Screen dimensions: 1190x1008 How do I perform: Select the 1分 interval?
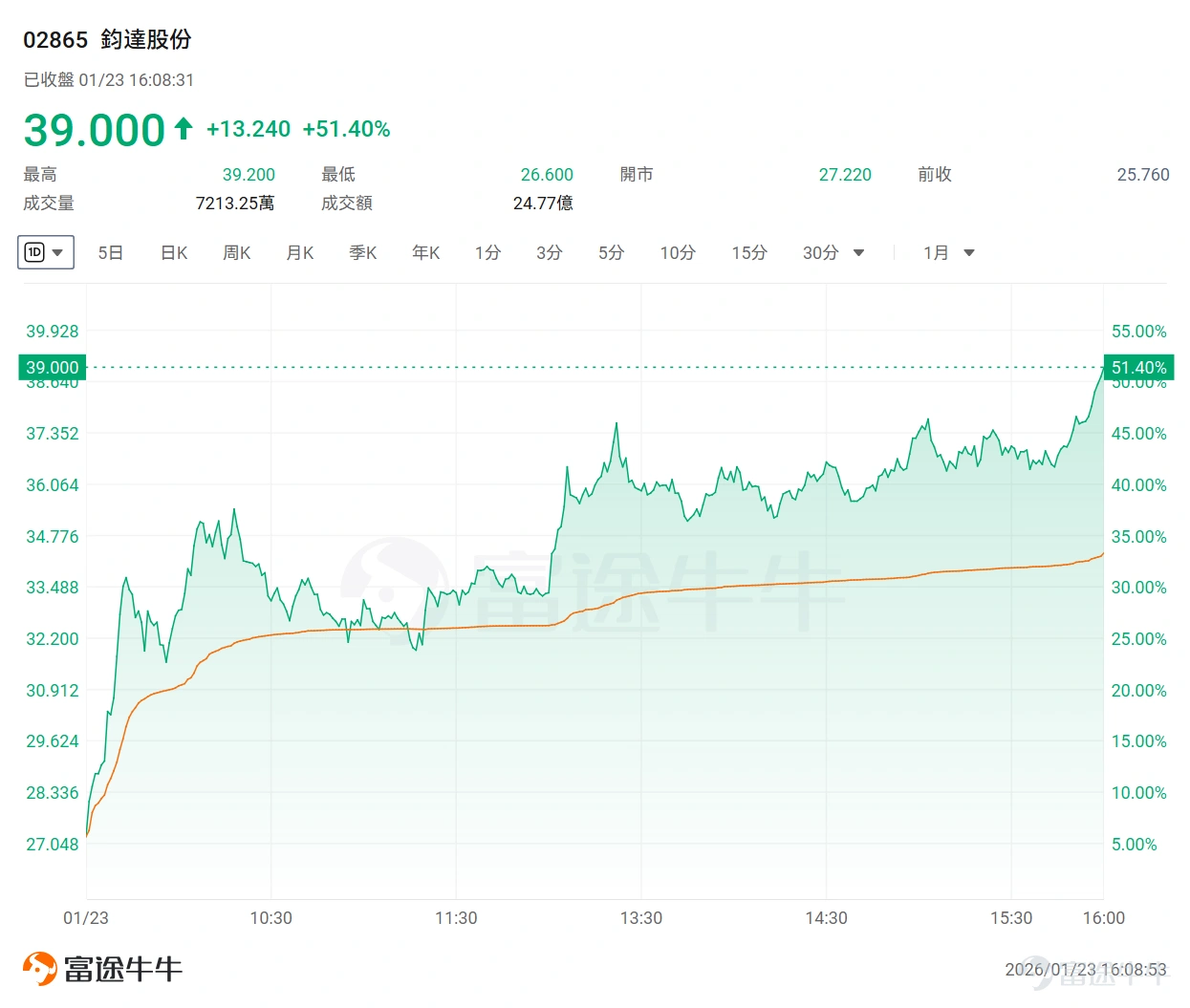point(487,252)
